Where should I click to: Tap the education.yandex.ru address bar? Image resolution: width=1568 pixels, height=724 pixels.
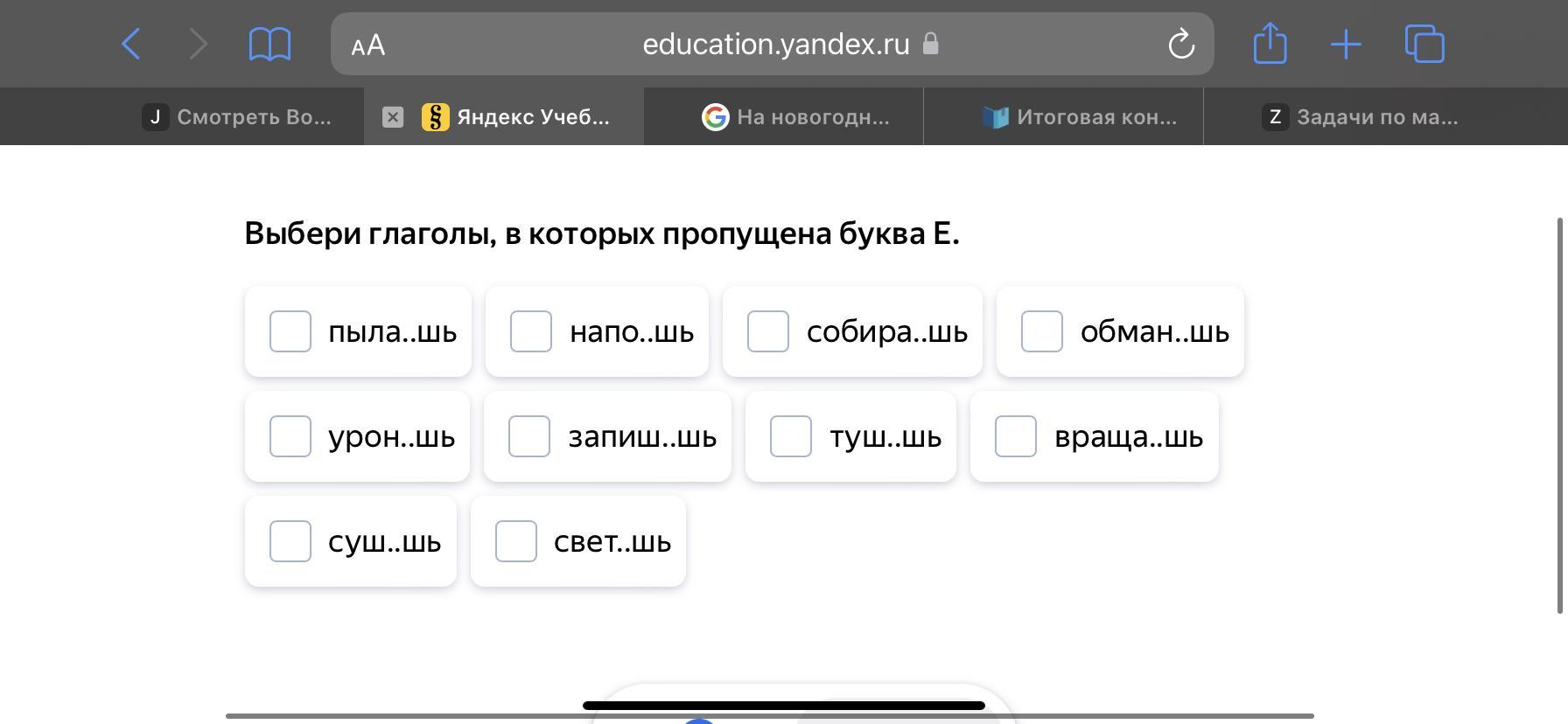[772, 44]
